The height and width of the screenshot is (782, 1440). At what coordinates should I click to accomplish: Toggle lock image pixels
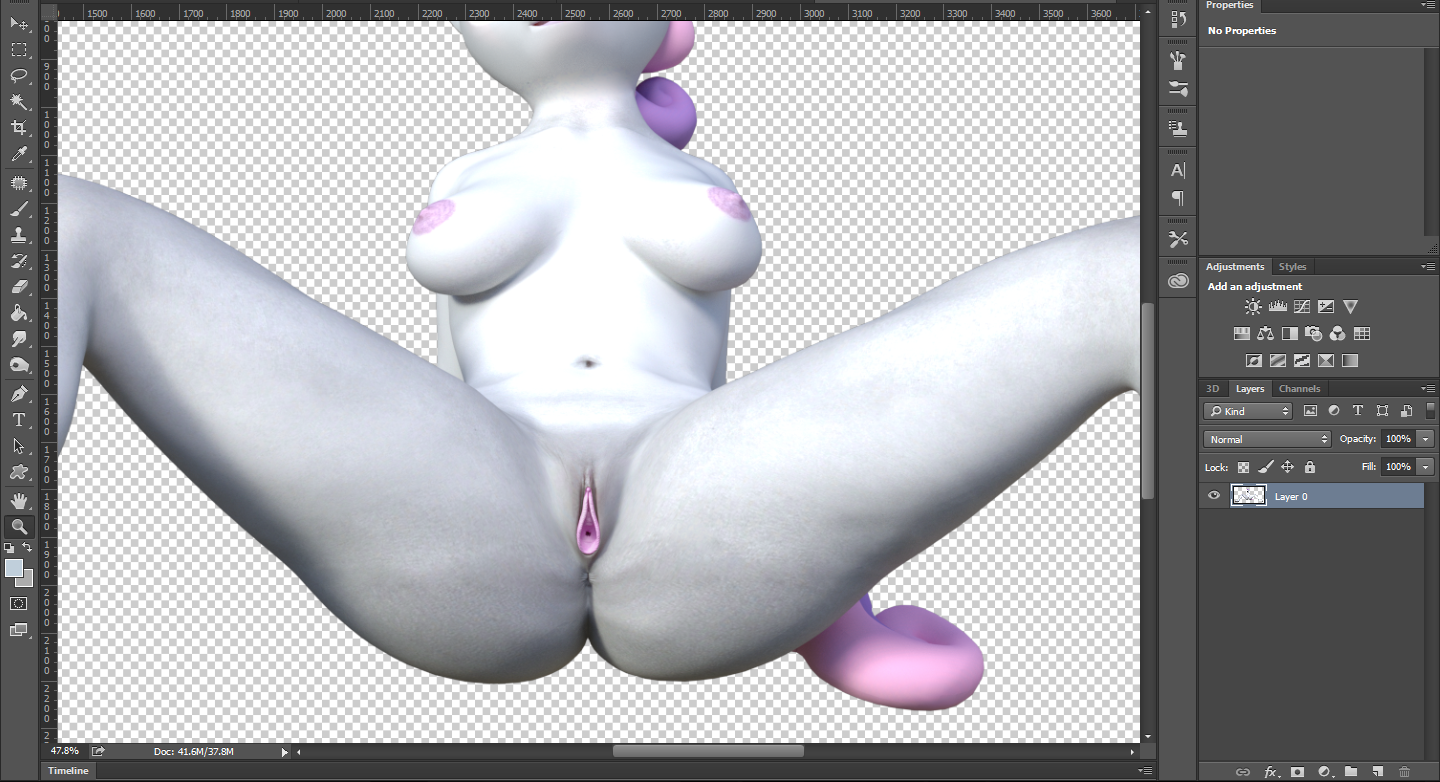tap(1265, 467)
